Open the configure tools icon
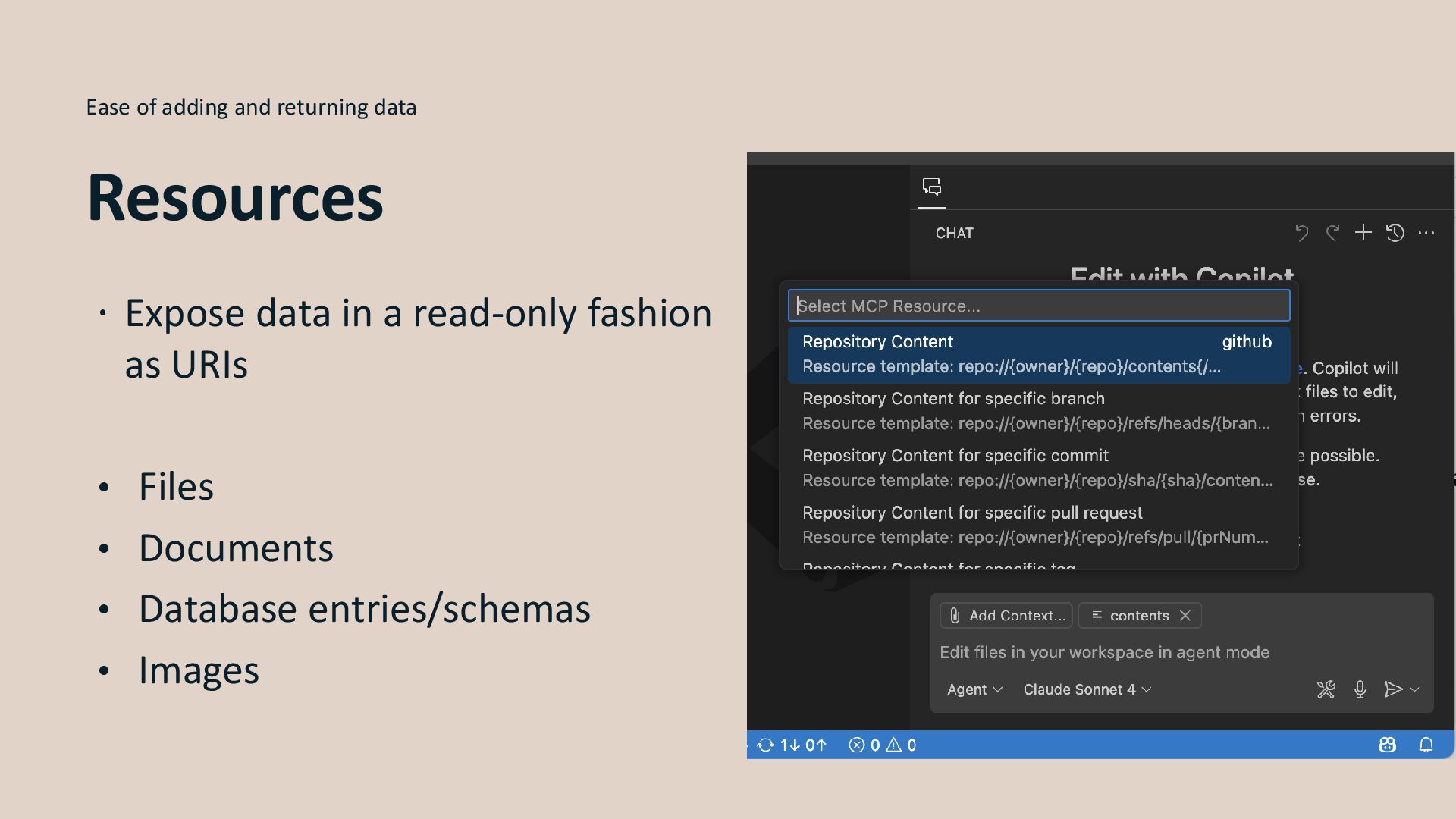This screenshot has width=1456, height=819. click(x=1326, y=689)
